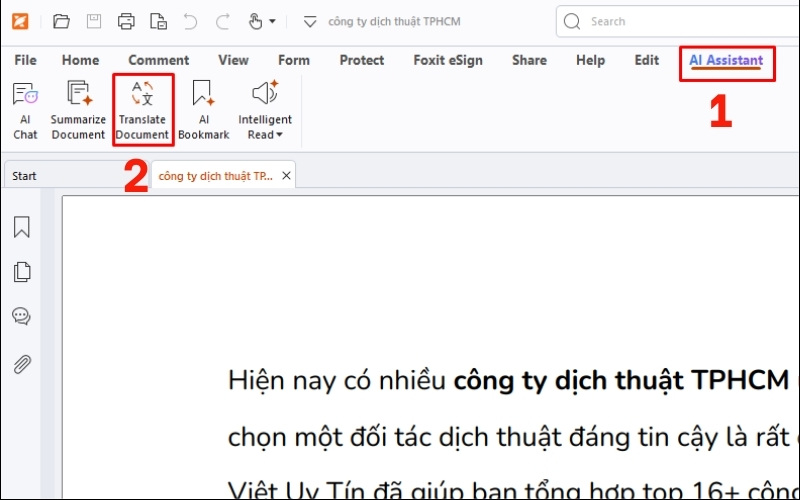Viewport: 800px width, 500px height.
Task: Open the Help ribbon tab
Action: pyautogui.click(x=590, y=60)
